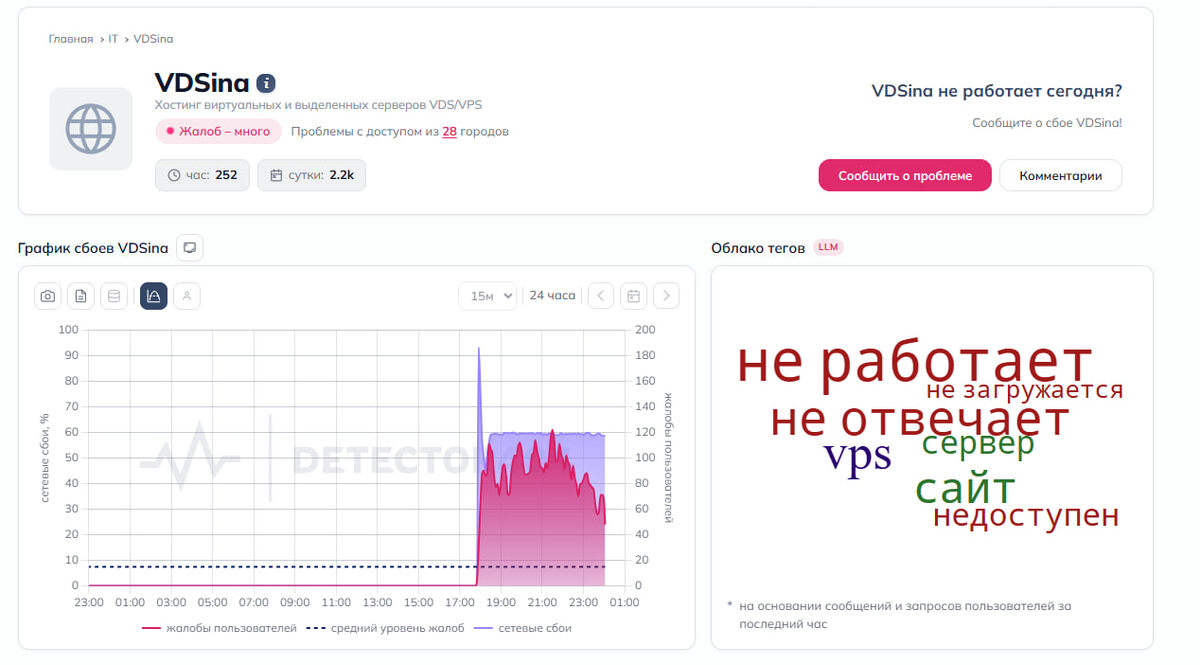Click the chat icon next to График сбоев VDSina
This screenshot has width=1200, height=665.
pyautogui.click(x=190, y=247)
